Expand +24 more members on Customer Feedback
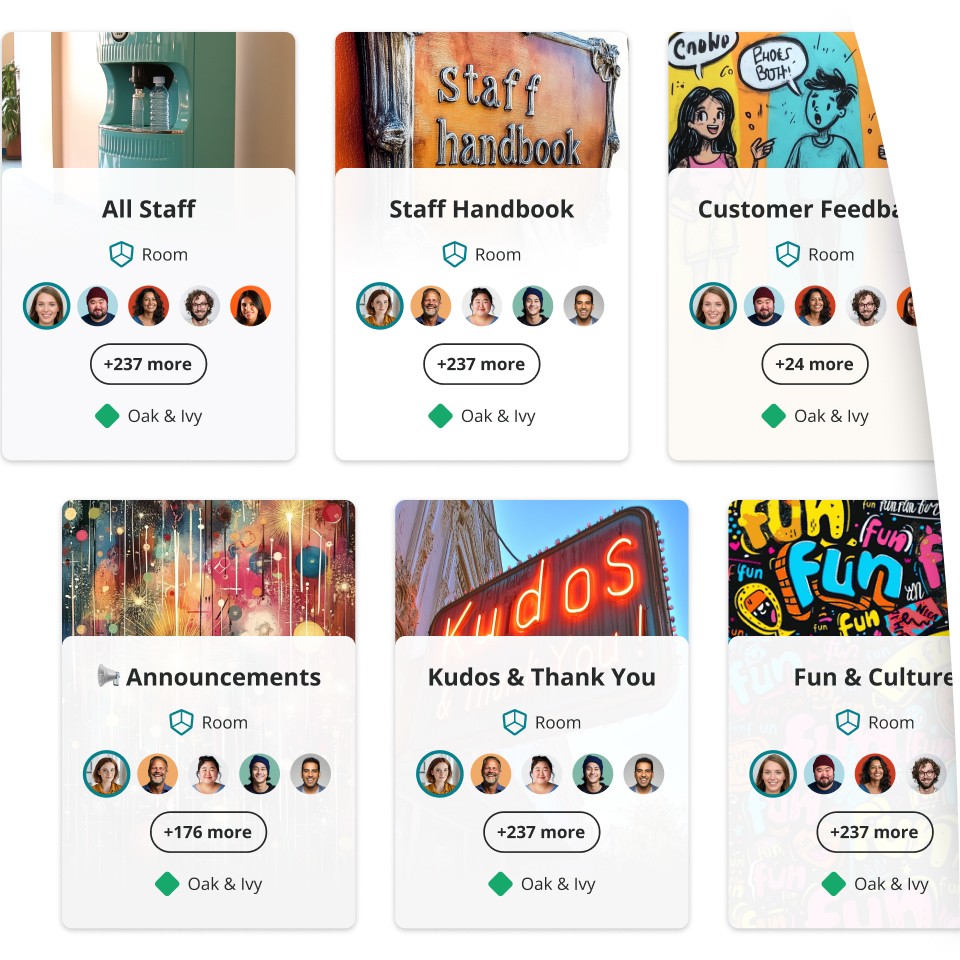 coord(814,364)
